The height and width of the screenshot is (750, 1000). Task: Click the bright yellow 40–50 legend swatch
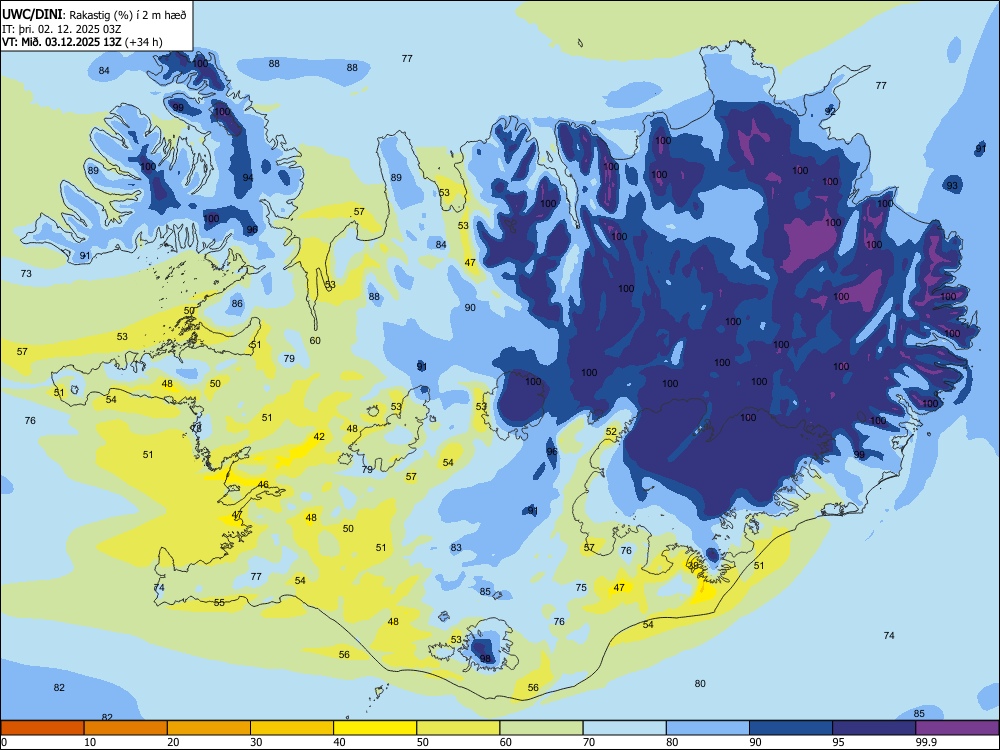point(375,728)
